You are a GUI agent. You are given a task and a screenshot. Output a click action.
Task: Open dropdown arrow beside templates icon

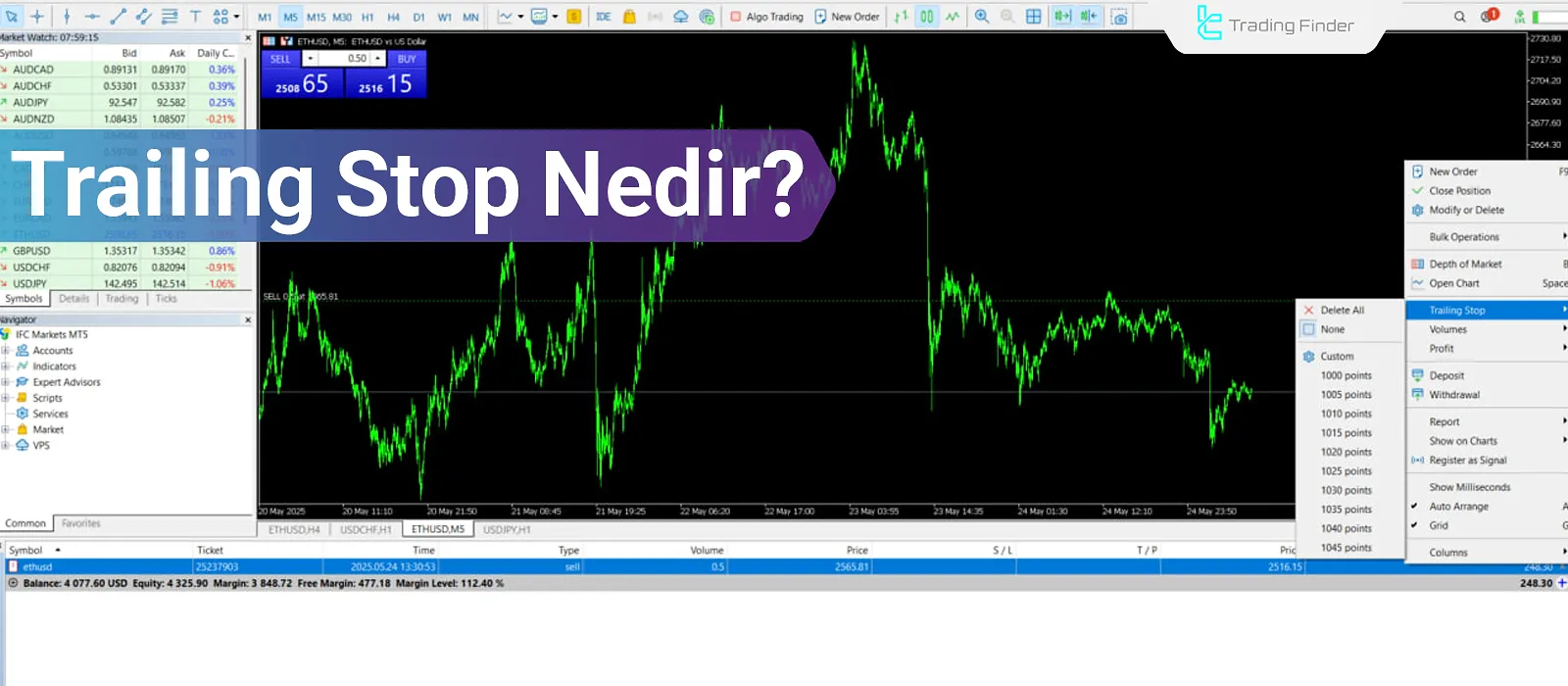555,16
